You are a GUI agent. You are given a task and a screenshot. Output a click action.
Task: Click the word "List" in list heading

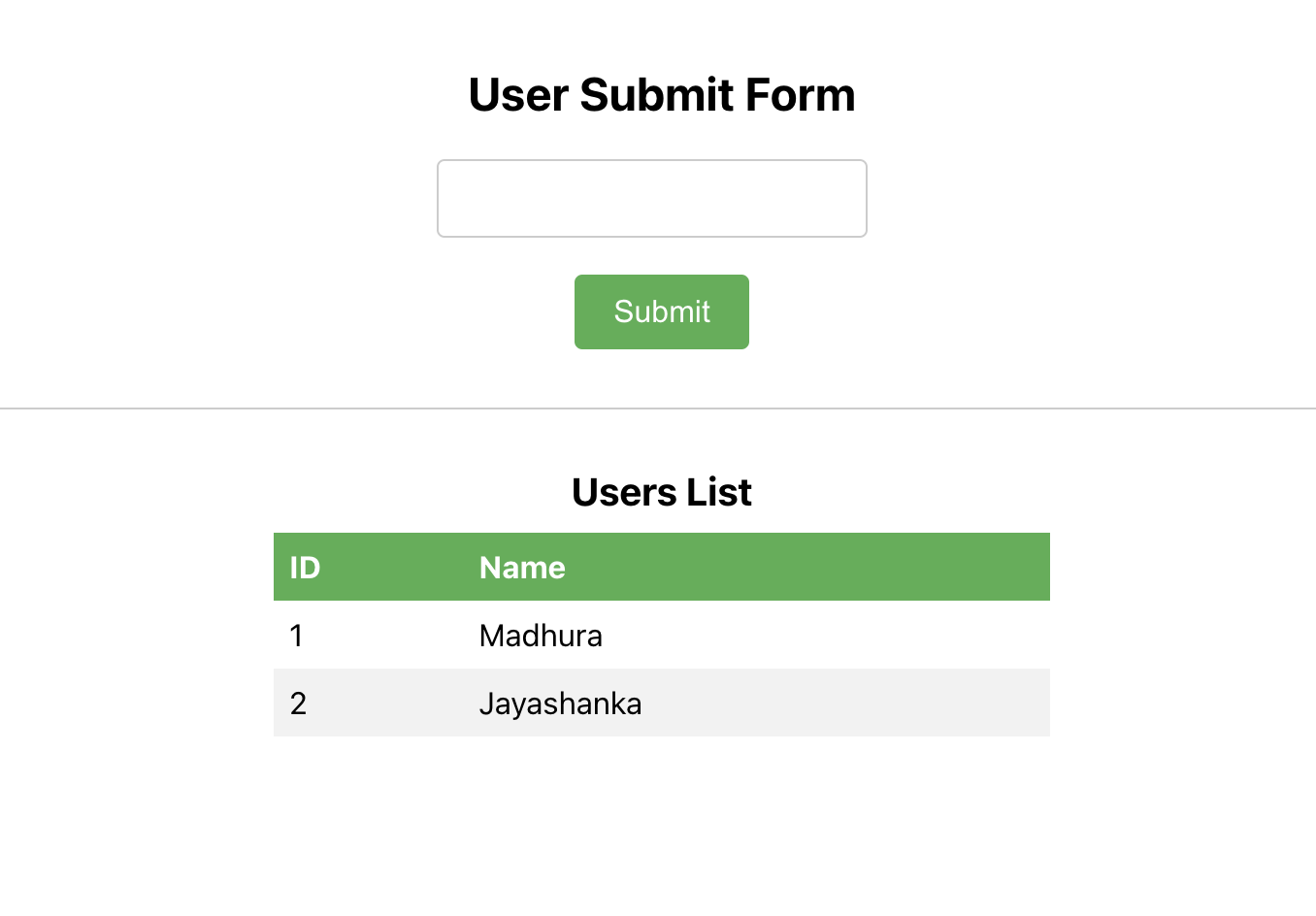coord(719,493)
